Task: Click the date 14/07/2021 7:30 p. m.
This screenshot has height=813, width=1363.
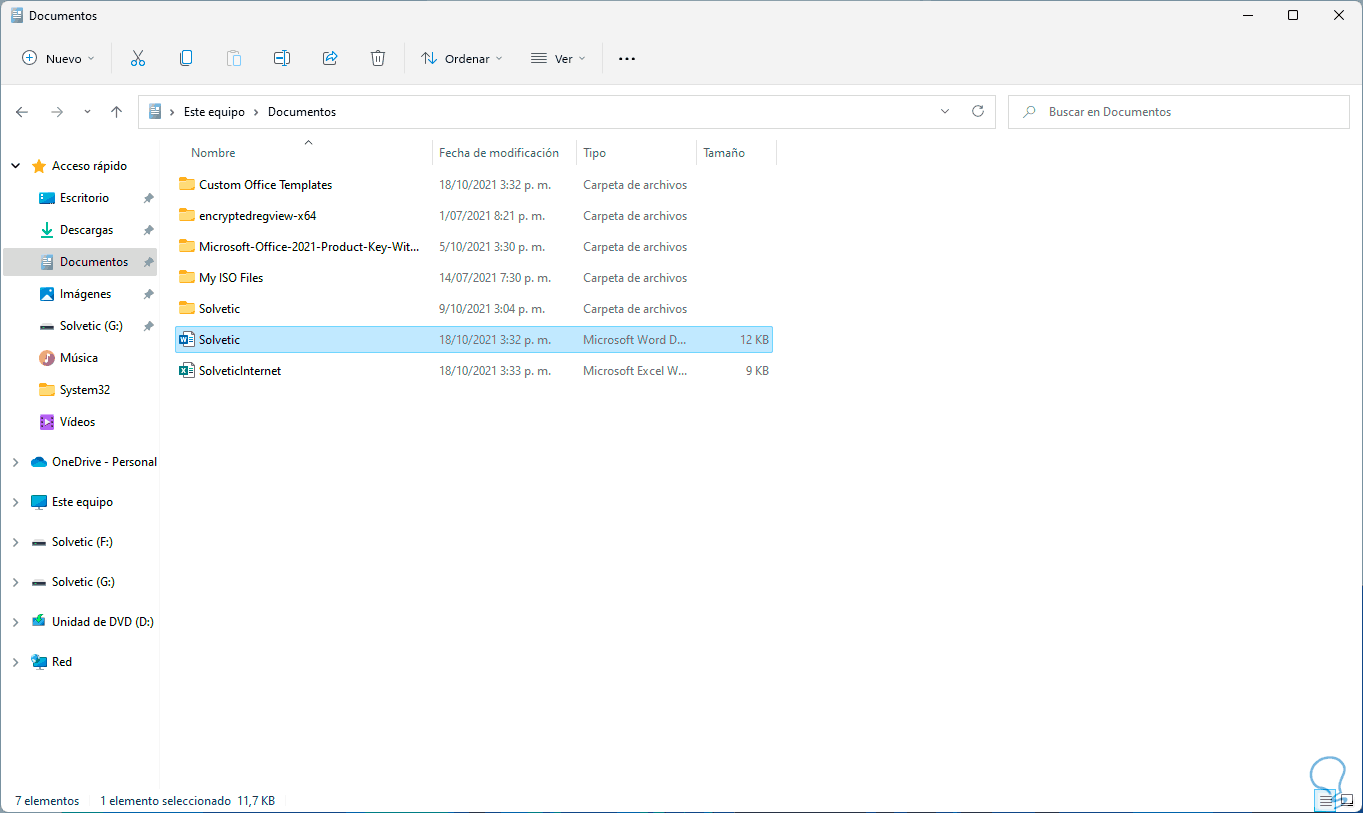Action: click(495, 278)
